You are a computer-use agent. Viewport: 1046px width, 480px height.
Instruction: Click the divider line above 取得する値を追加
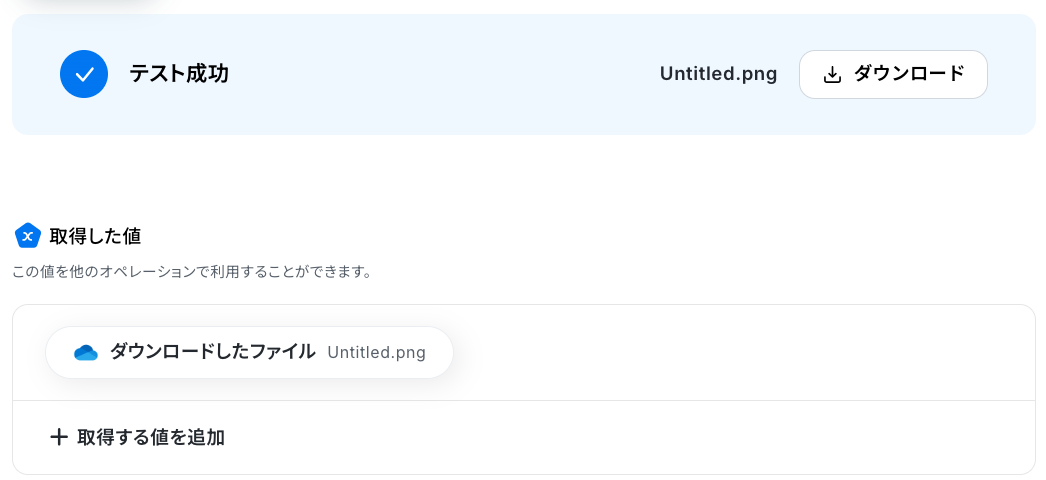click(520, 400)
